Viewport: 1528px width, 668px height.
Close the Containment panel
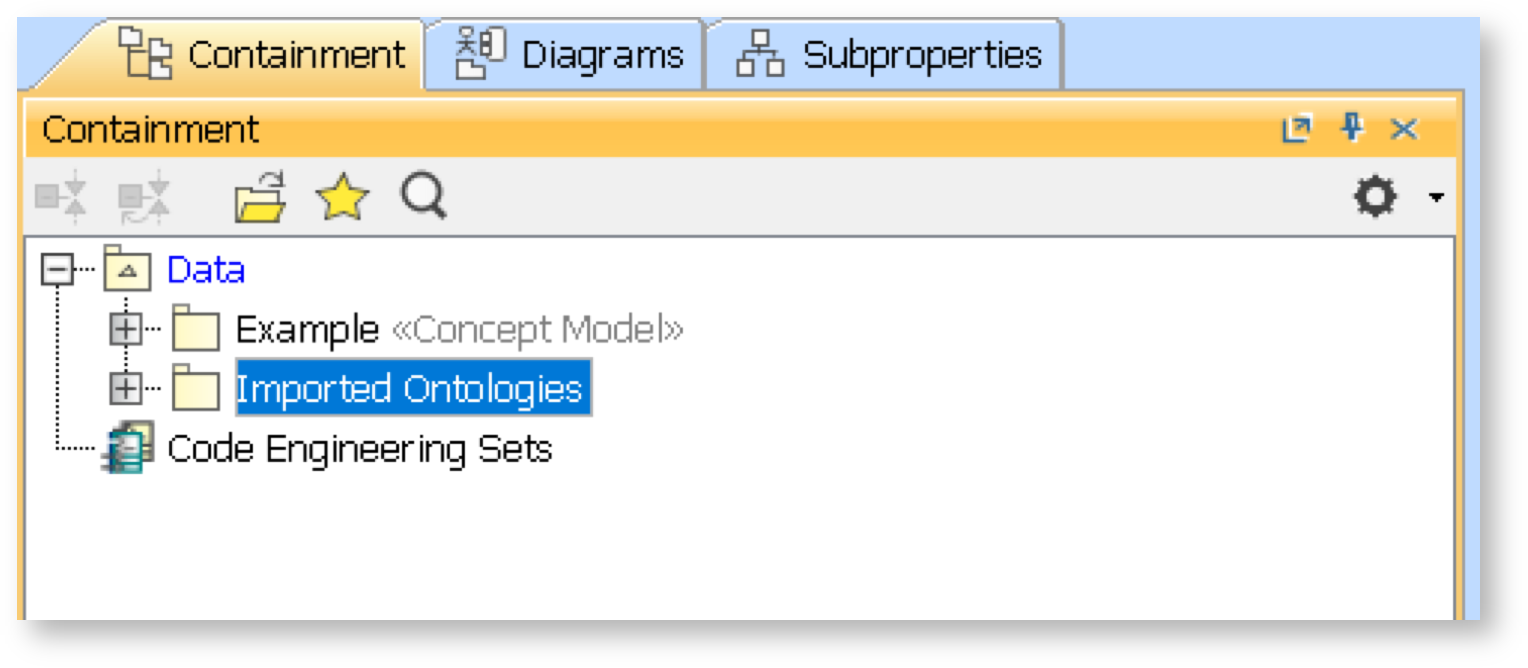point(1405,129)
